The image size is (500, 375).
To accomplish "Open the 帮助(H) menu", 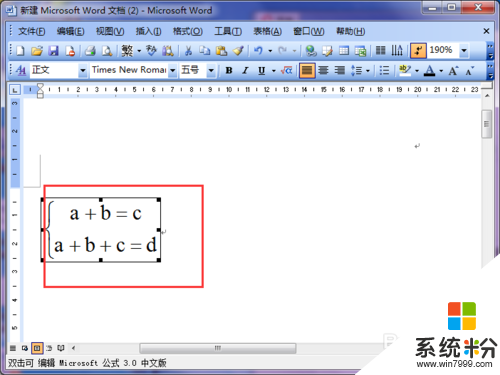I will 350,31.
